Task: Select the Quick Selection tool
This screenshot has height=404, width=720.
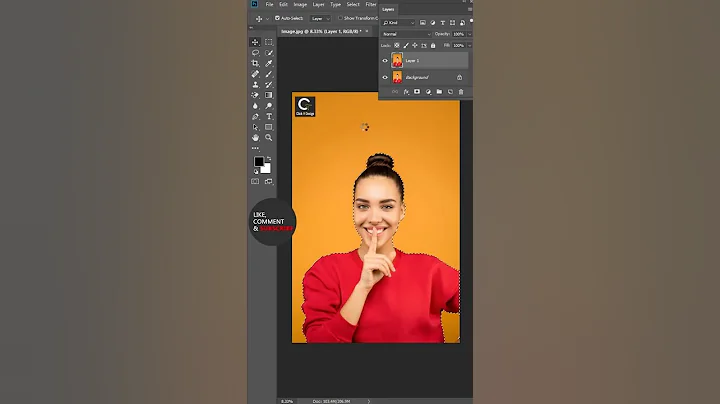Action: point(269,53)
